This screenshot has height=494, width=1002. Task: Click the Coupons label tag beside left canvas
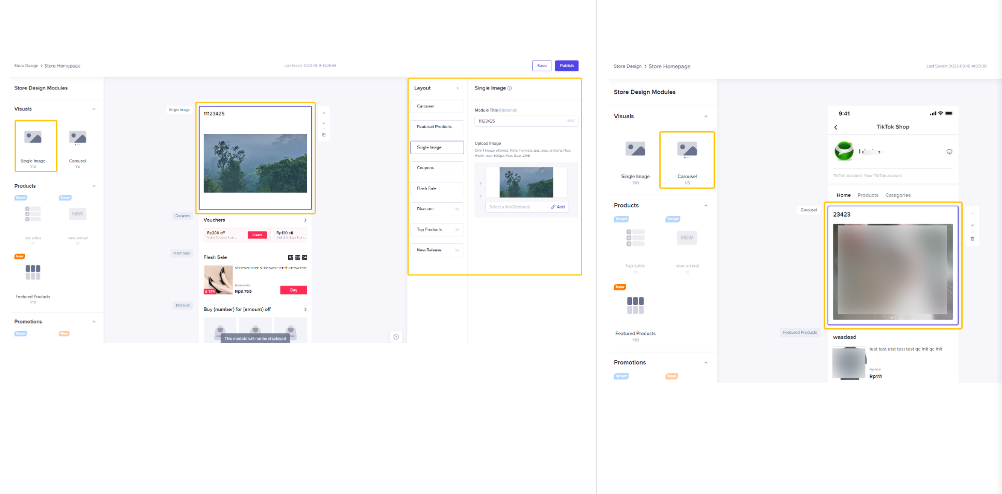pyautogui.click(x=182, y=216)
